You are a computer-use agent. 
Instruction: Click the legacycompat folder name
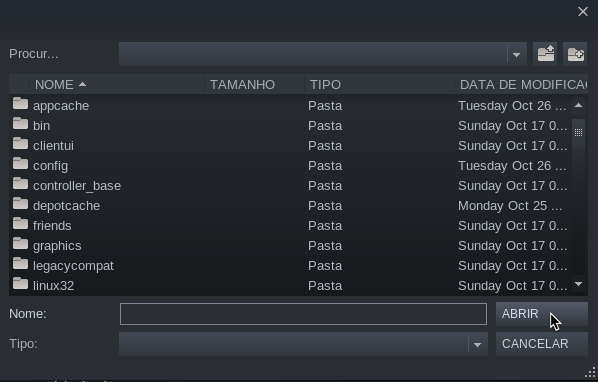73,266
